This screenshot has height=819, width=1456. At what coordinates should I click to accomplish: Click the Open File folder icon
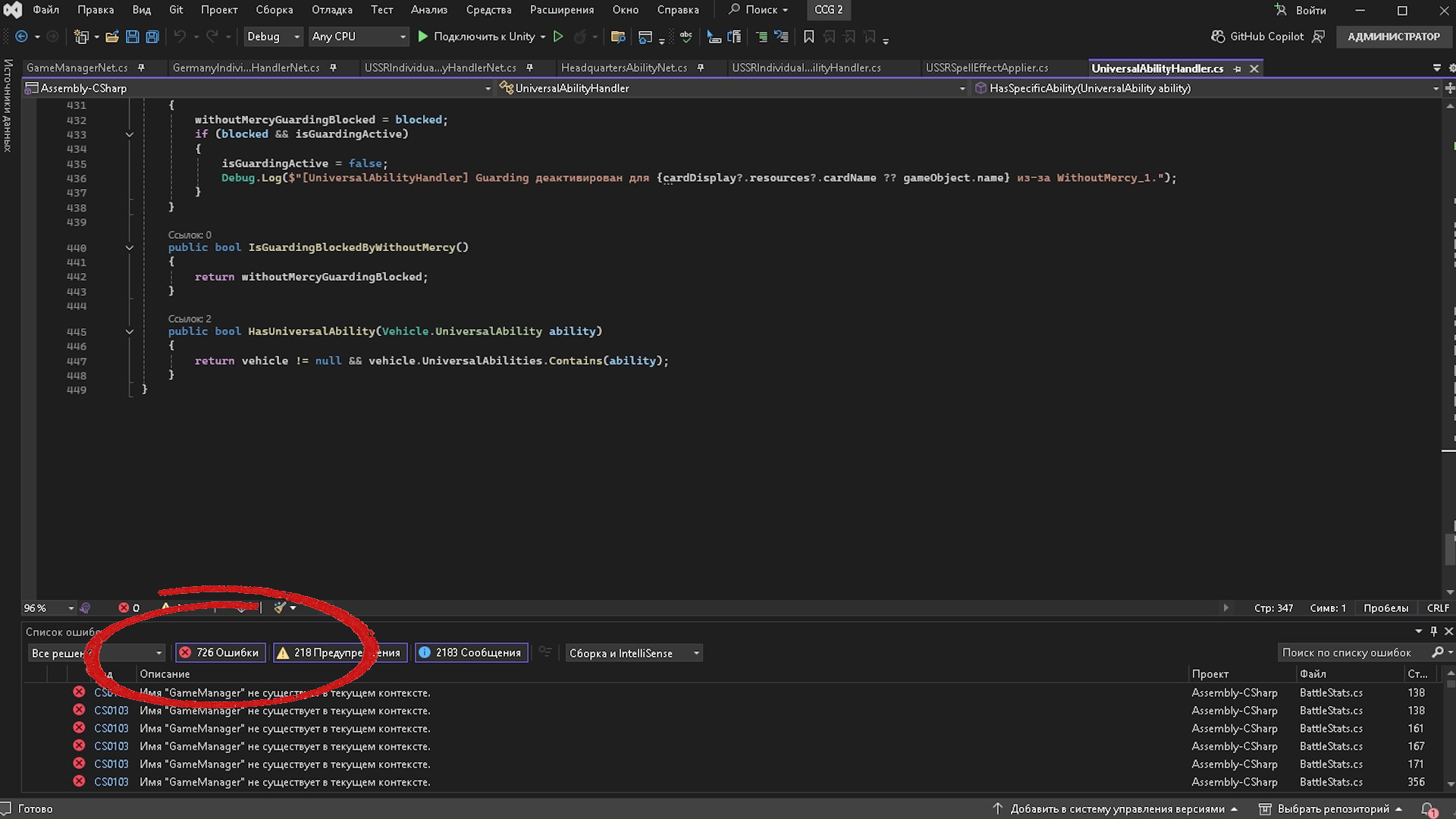(x=112, y=36)
